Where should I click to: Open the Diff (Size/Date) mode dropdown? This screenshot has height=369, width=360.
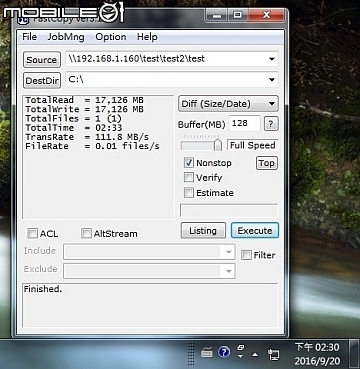(x=228, y=104)
